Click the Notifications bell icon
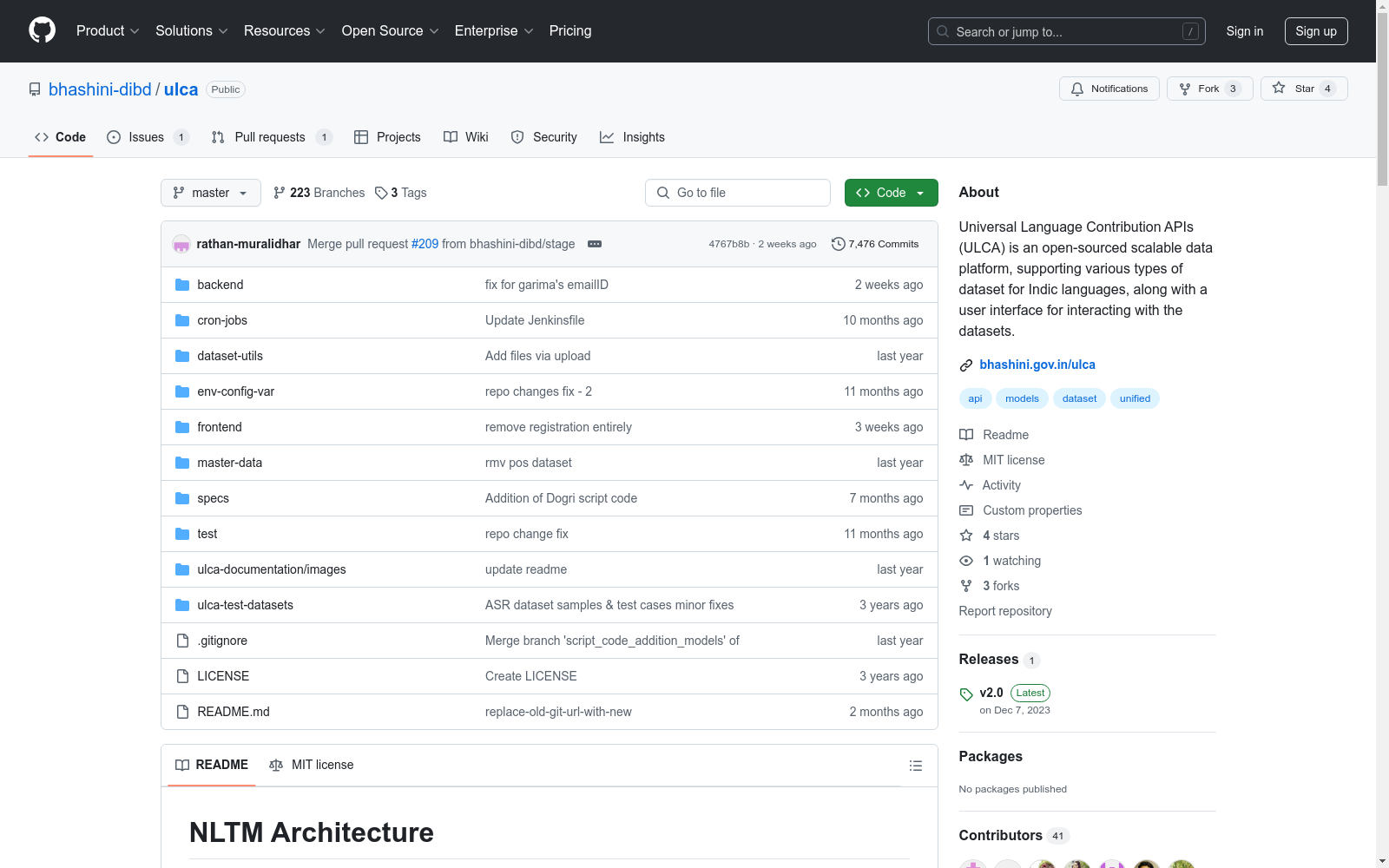This screenshot has height=868, width=1389. pyautogui.click(x=1077, y=89)
